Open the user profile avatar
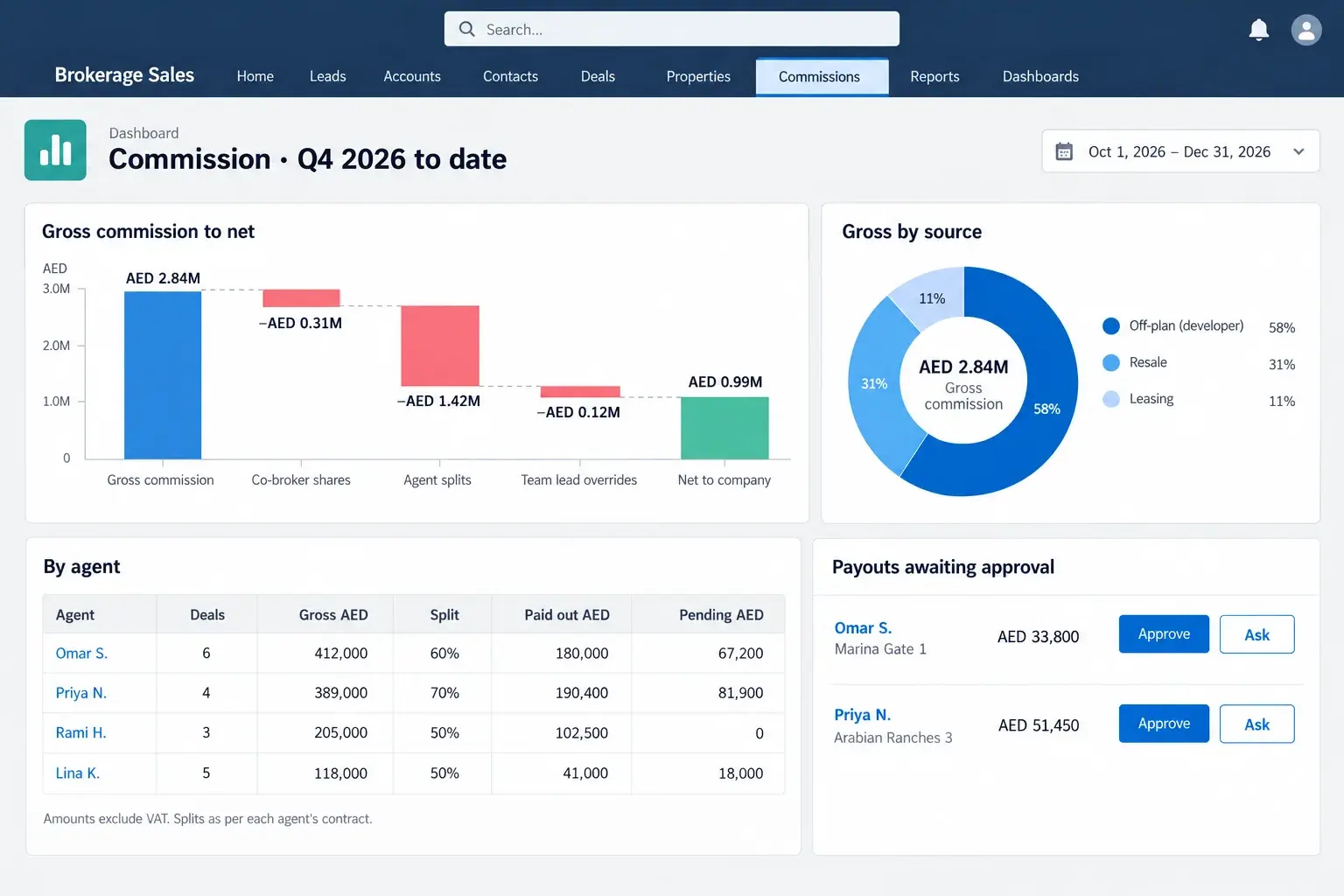This screenshot has width=1344, height=896. 1305,30
